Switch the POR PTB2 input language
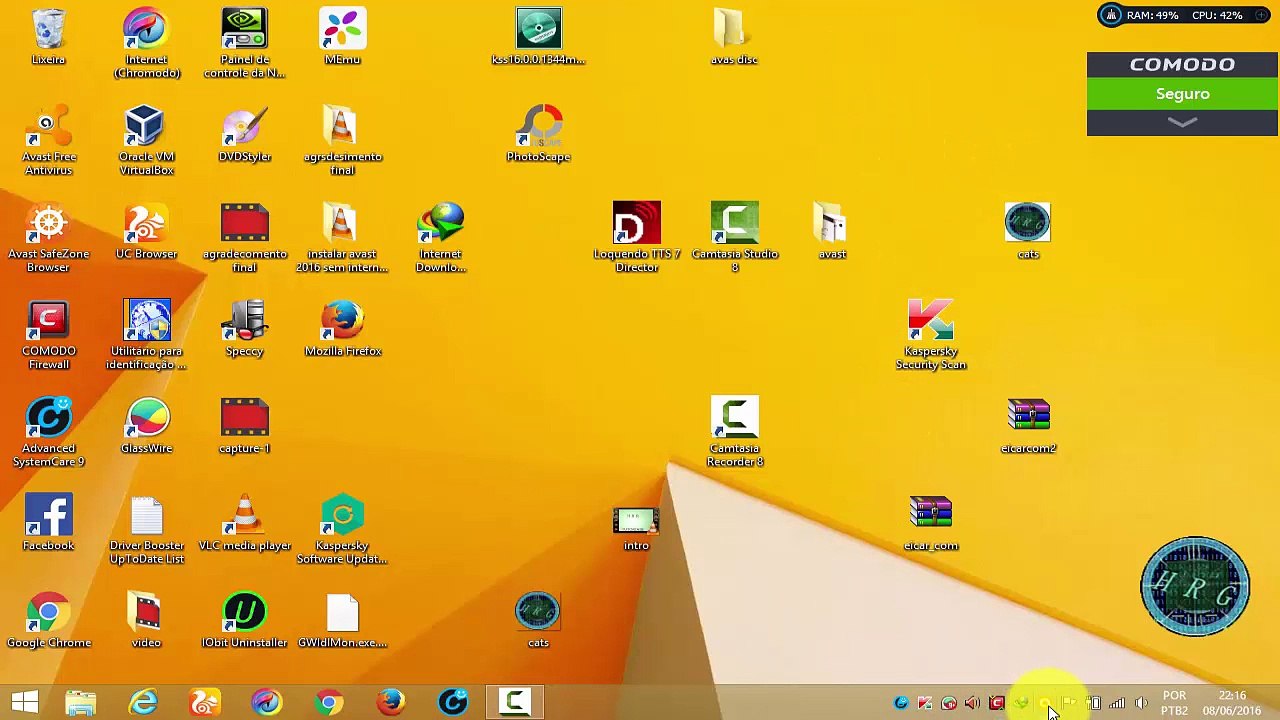Viewport: 1280px width, 720px height. (x=1174, y=703)
